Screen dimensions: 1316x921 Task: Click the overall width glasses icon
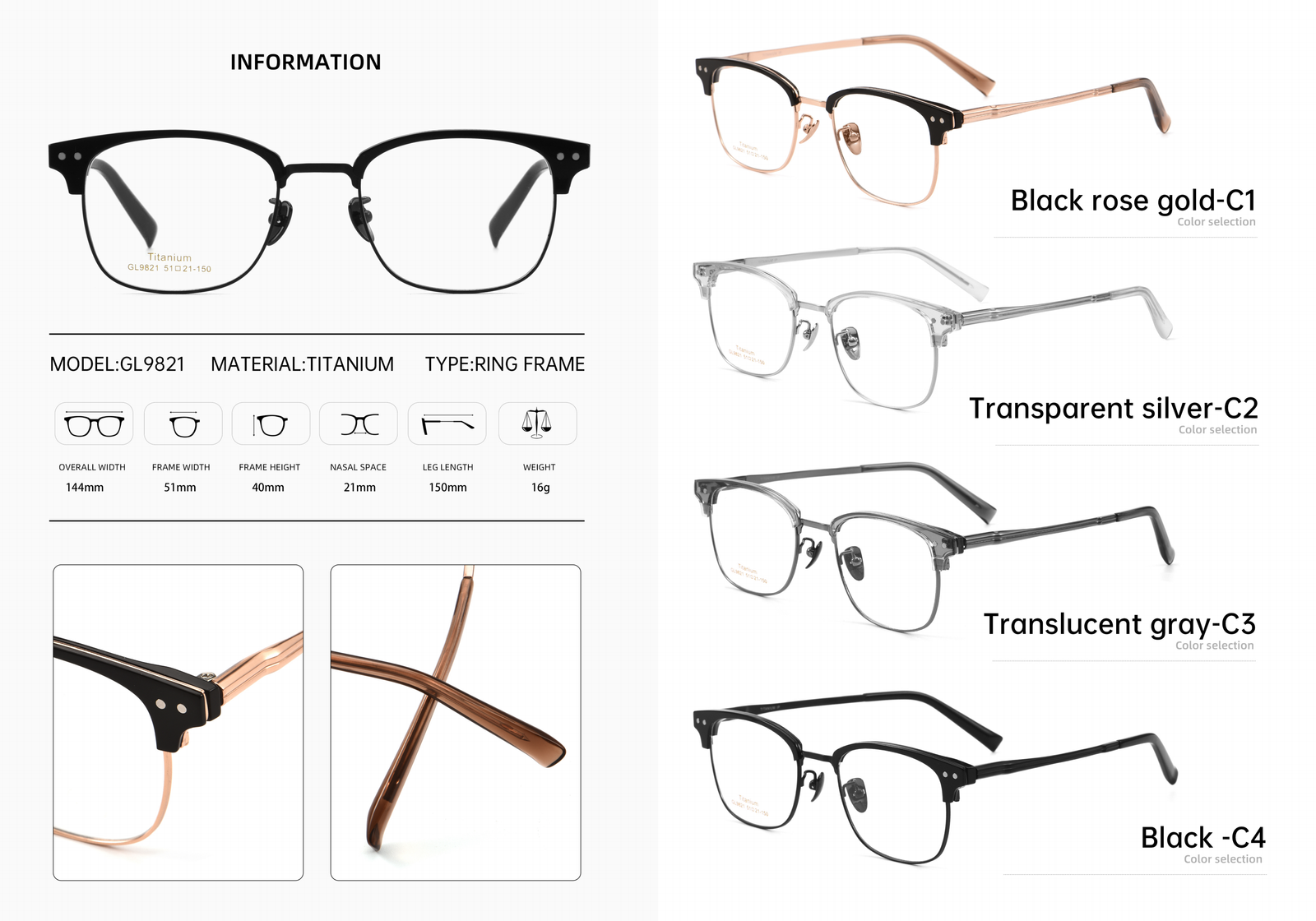pyautogui.click(x=94, y=423)
